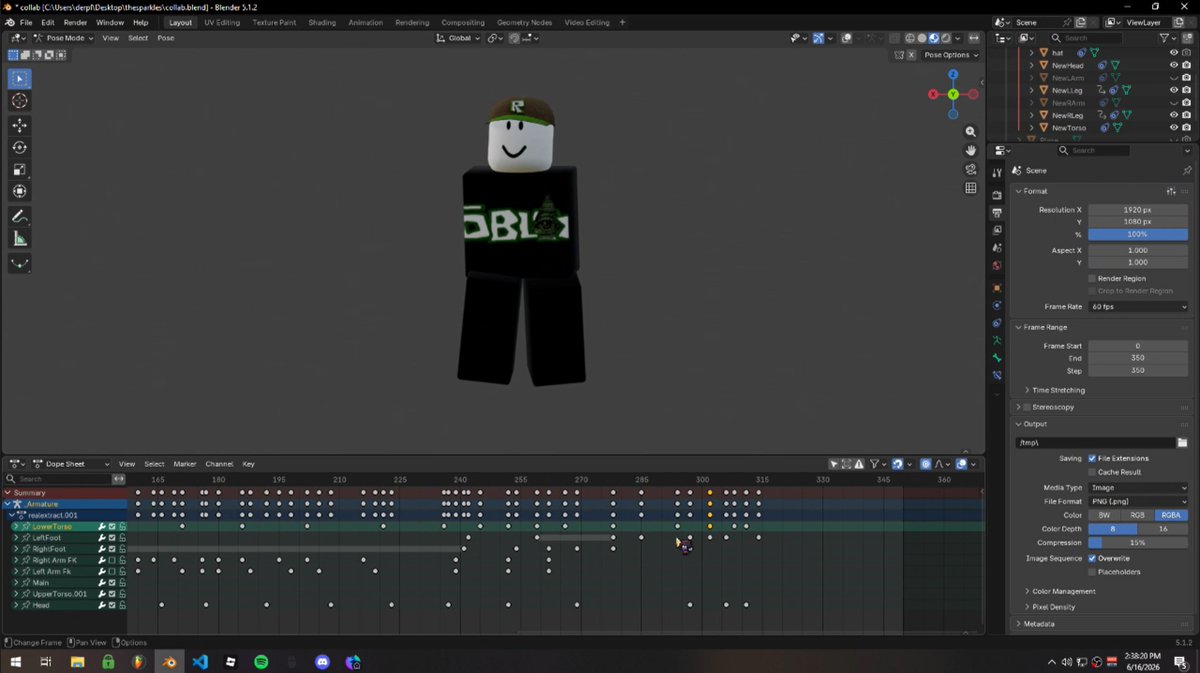
Task: Select 16 color depth button
Action: [1163, 529]
